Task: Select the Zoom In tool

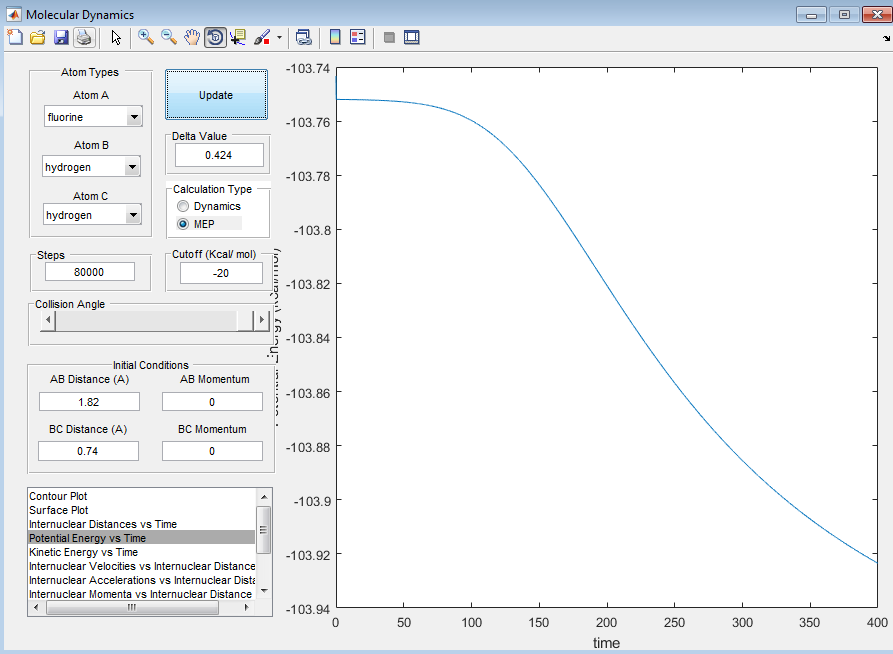Action: point(146,37)
